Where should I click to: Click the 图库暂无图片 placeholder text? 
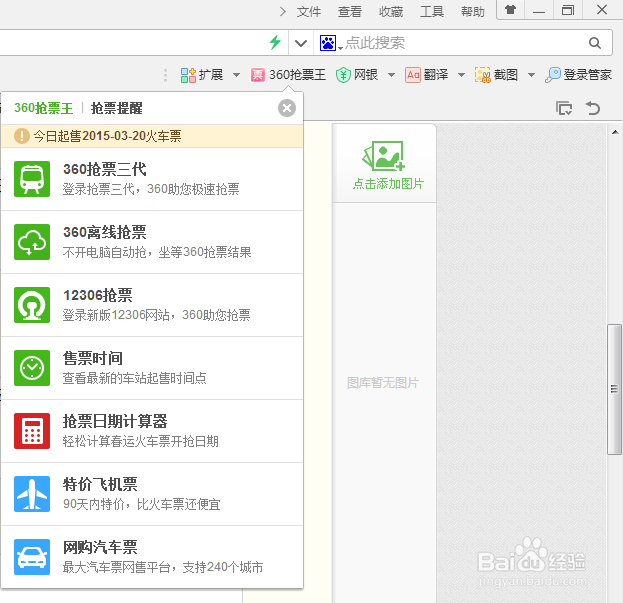(x=383, y=383)
